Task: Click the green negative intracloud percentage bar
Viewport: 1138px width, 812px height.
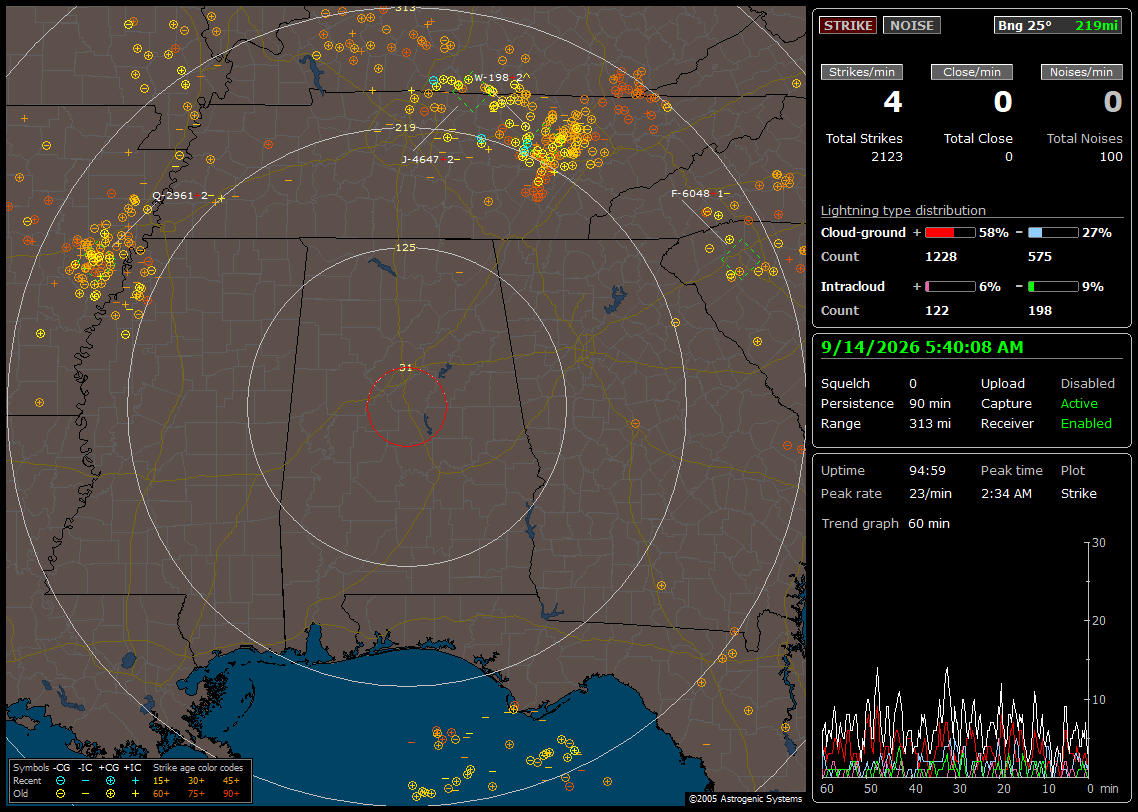Action: click(1053, 287)
